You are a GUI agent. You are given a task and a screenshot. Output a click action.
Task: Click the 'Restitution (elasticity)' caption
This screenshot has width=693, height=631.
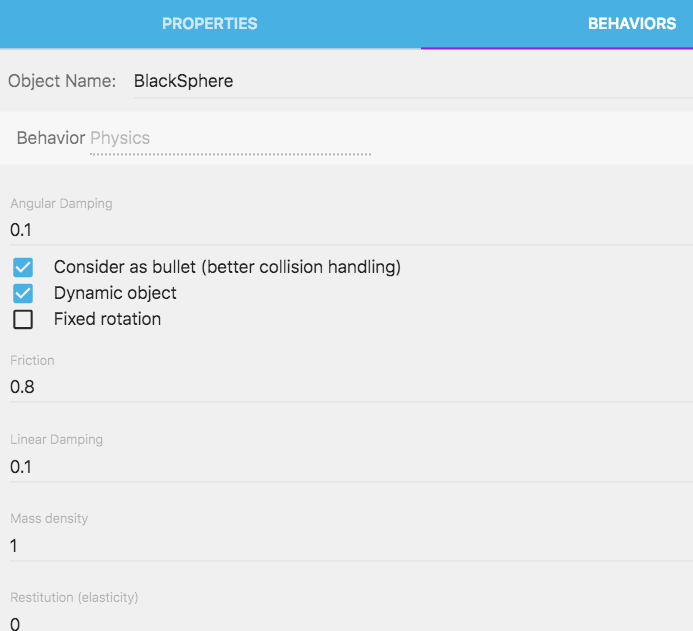(74, 597)
